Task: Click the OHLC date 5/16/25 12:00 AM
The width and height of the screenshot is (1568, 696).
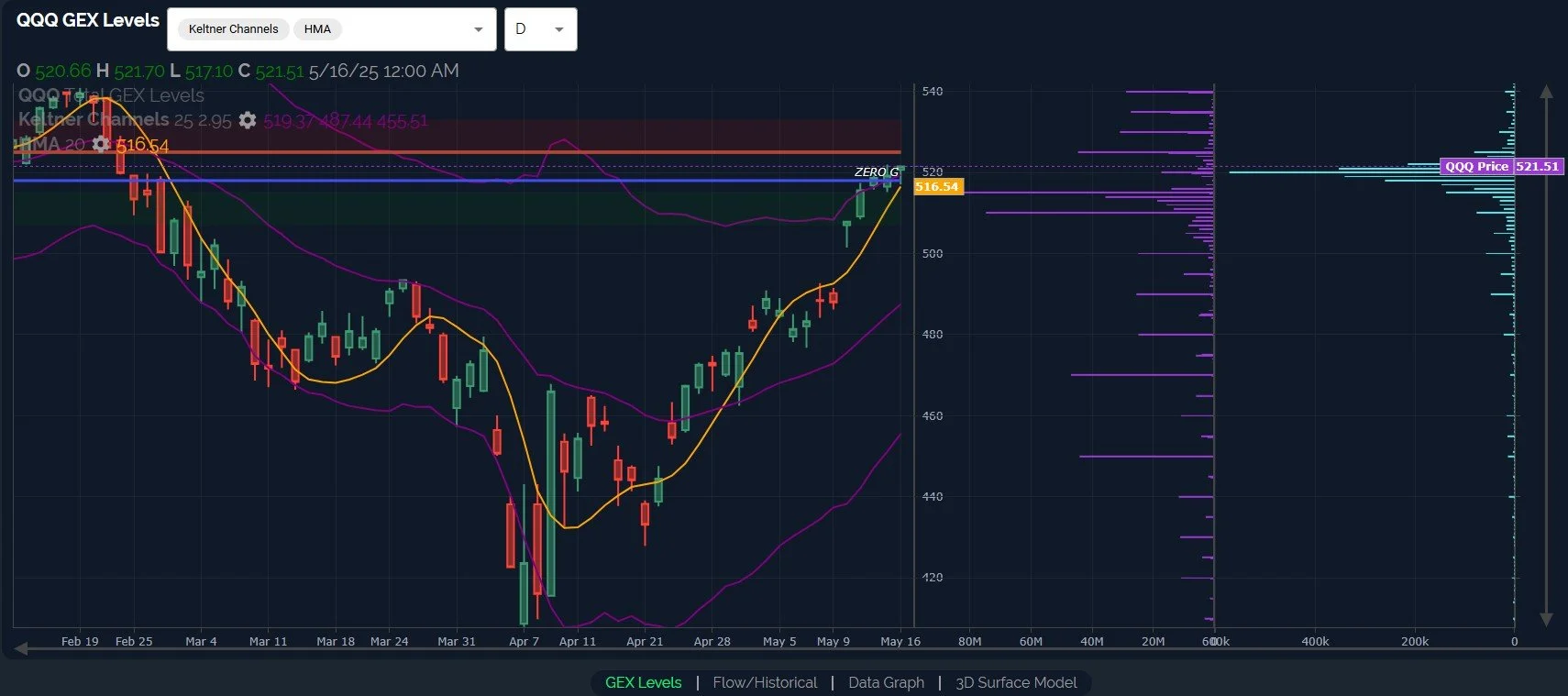Action: tap(383, 71)
